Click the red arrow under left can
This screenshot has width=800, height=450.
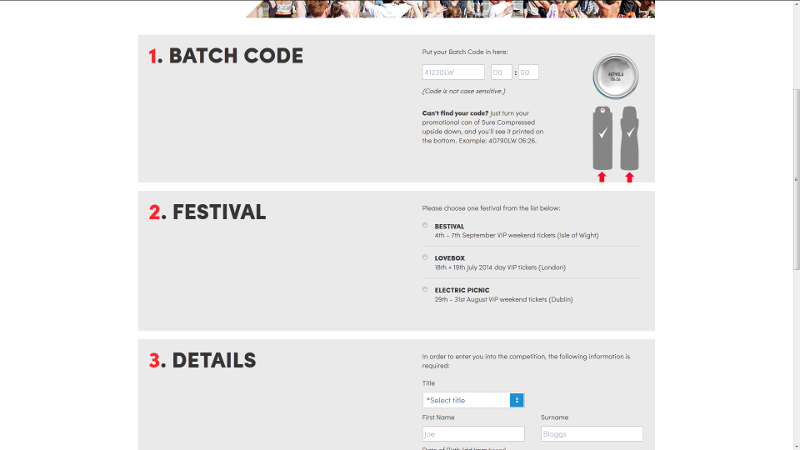pyautogui.click(x=602, y=177)
